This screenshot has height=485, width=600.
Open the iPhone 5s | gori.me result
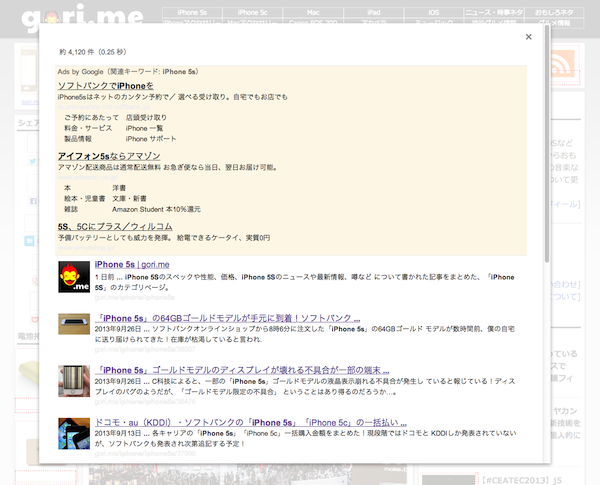pyautogui.click(x=132, y=265)
